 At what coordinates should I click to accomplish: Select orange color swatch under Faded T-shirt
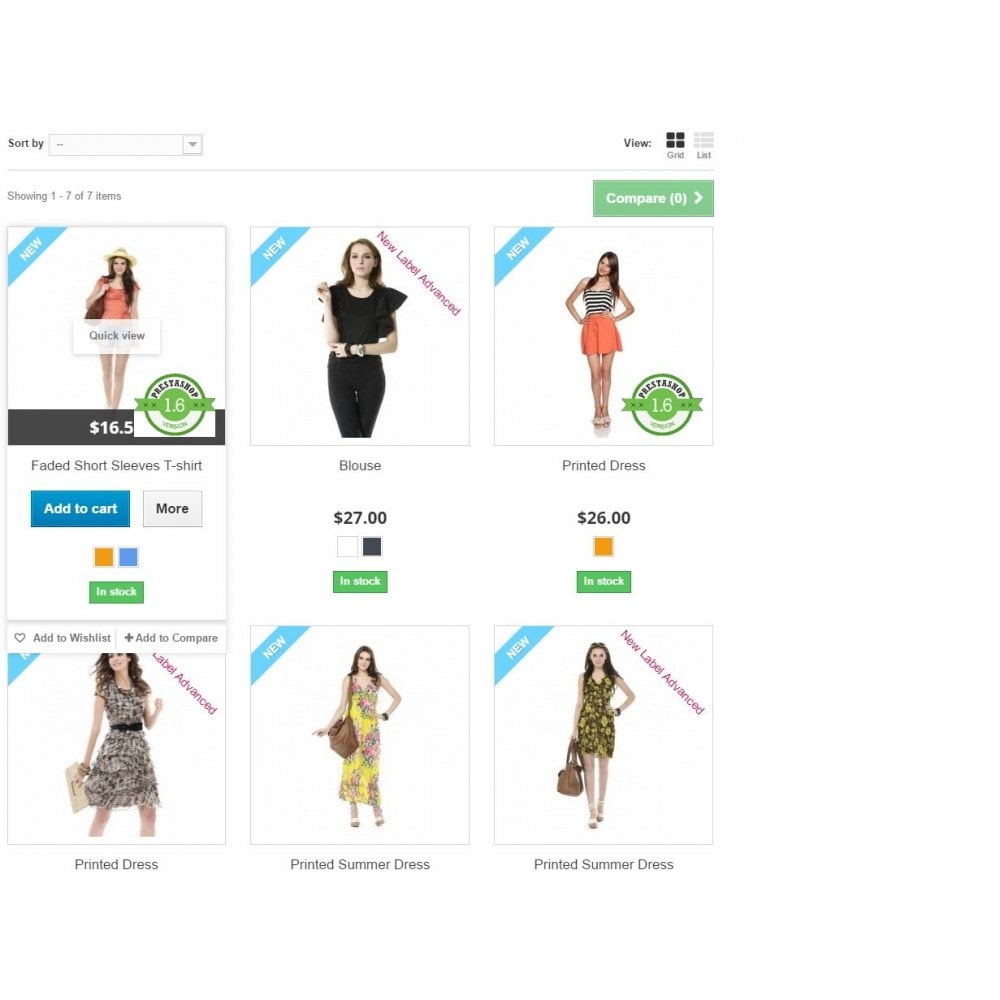(104, 557)
